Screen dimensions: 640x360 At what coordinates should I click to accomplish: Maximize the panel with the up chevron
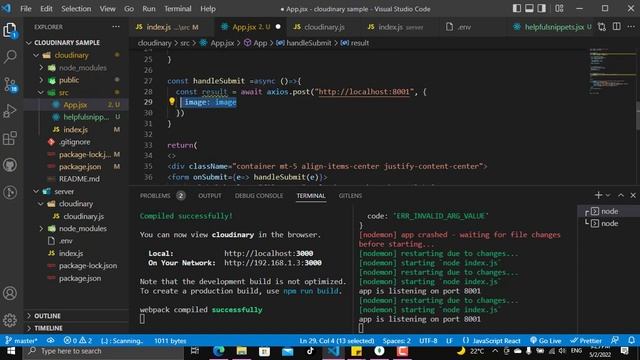621,196
